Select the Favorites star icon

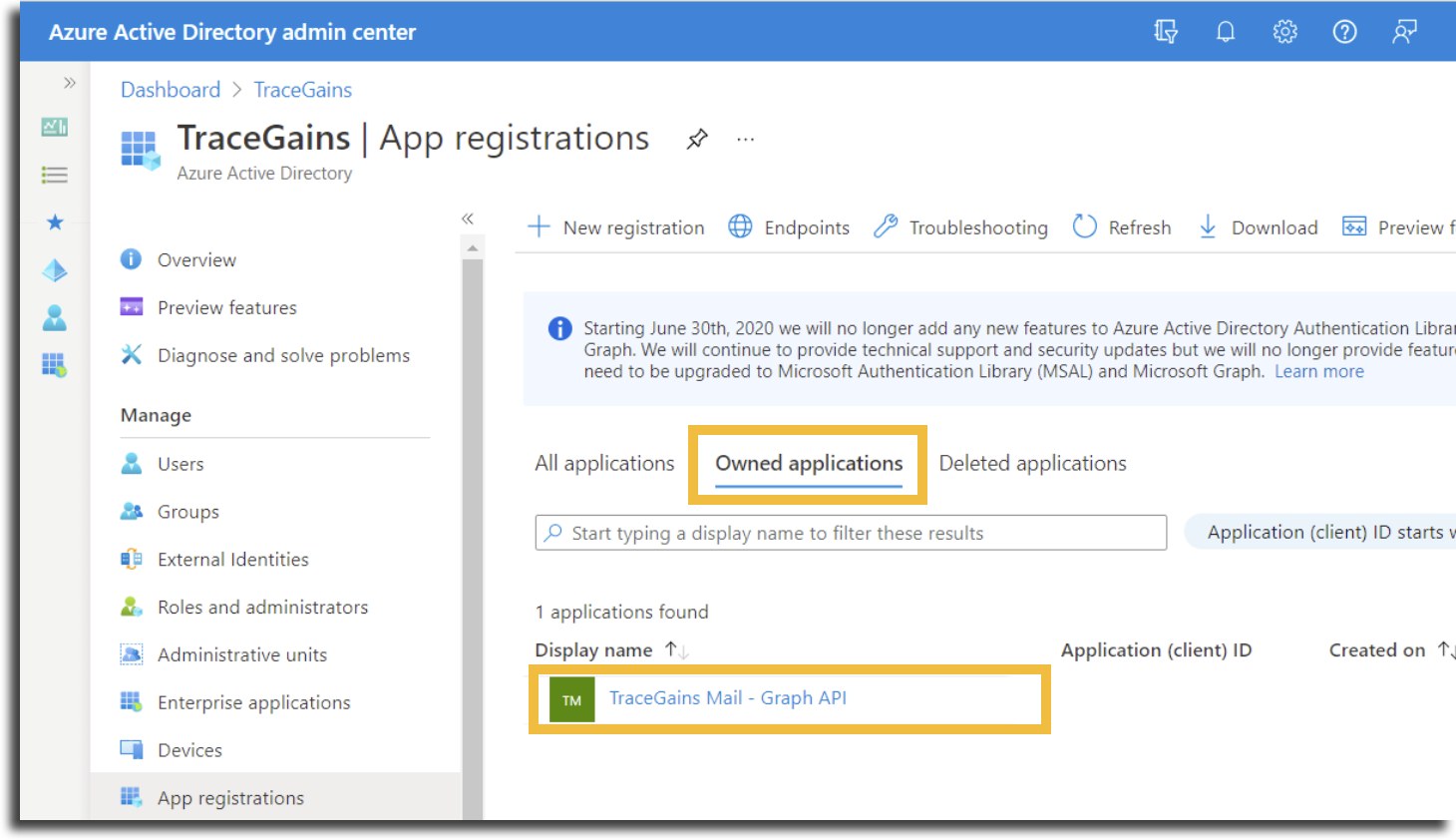(55, 222)
